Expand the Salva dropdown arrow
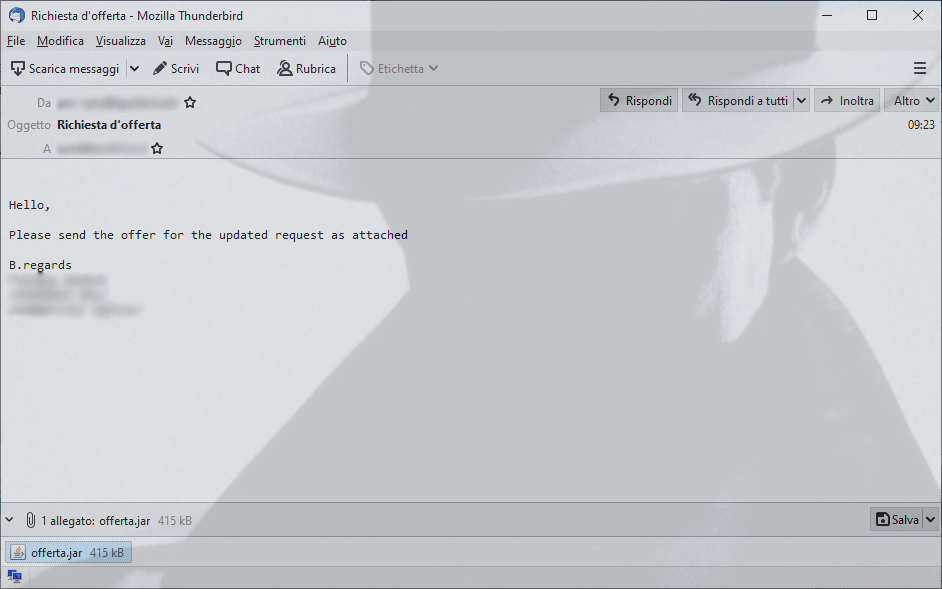 click(x=930, y=519)
